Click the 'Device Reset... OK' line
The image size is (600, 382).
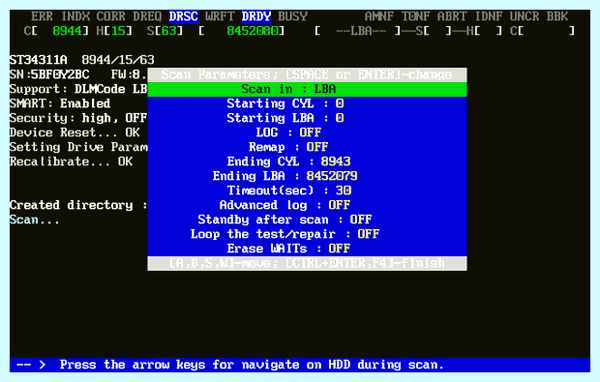click(x=75, y=133)
